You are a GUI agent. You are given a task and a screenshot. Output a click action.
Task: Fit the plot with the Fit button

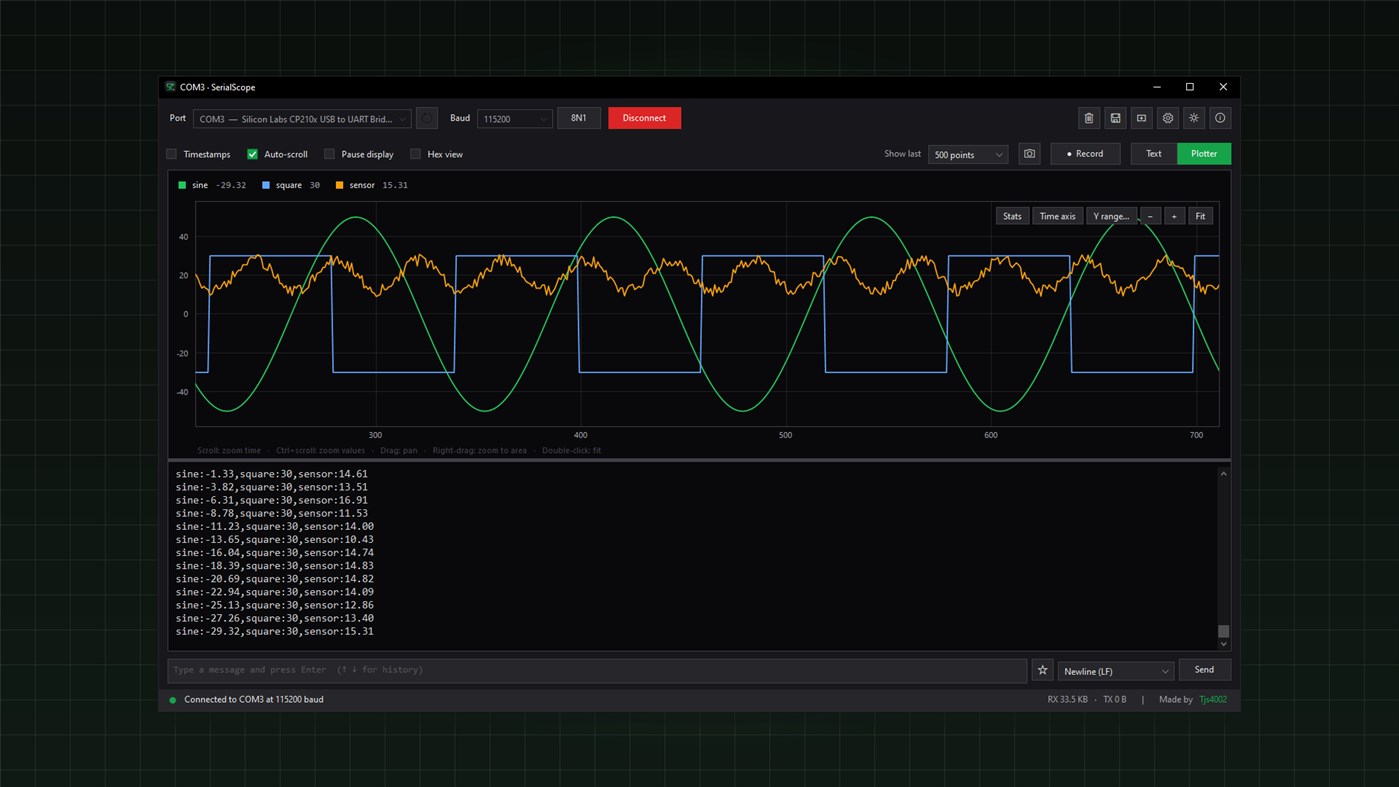tap(1200, 216)
